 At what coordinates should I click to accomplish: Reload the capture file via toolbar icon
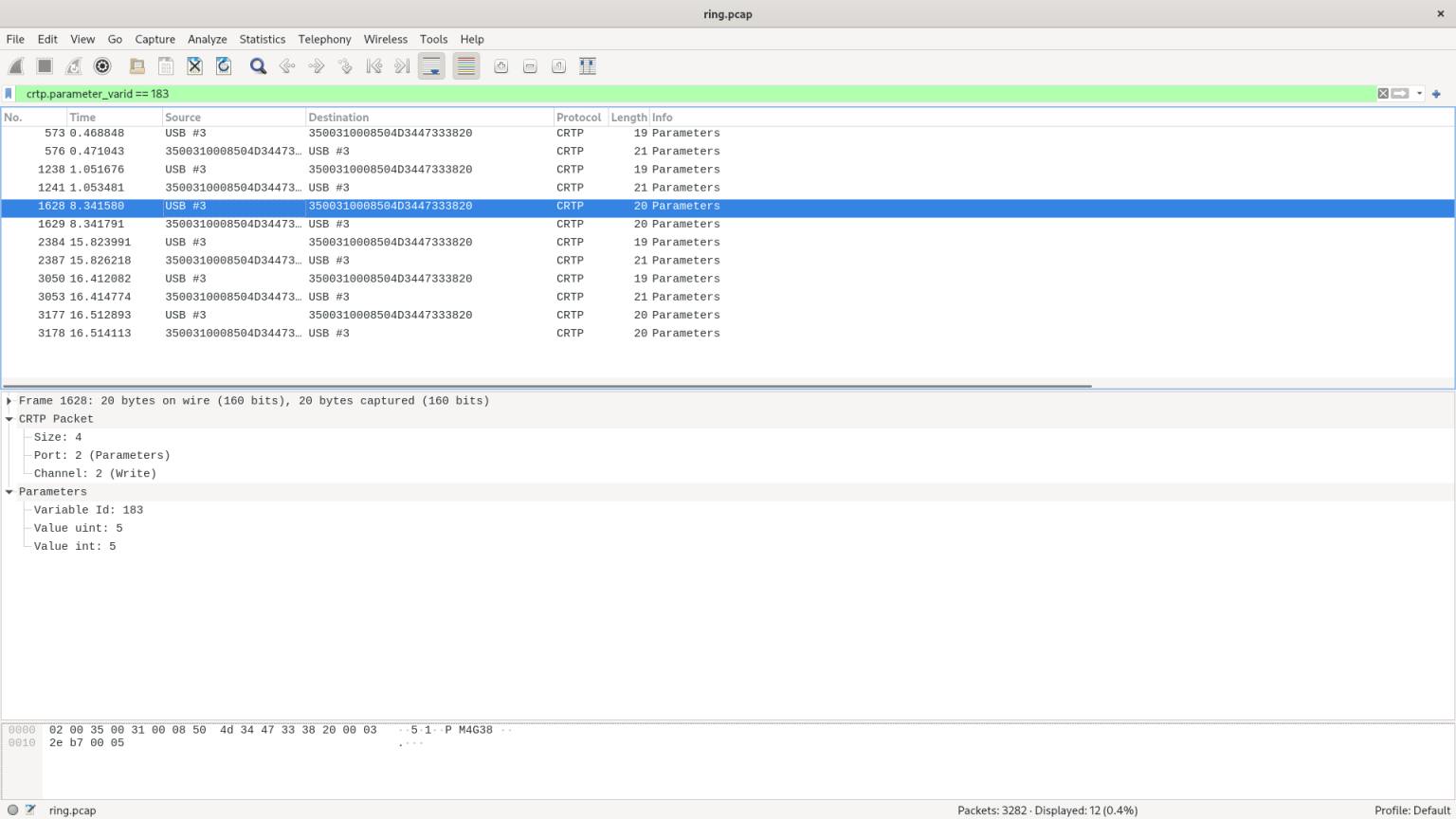coord(224,66)
